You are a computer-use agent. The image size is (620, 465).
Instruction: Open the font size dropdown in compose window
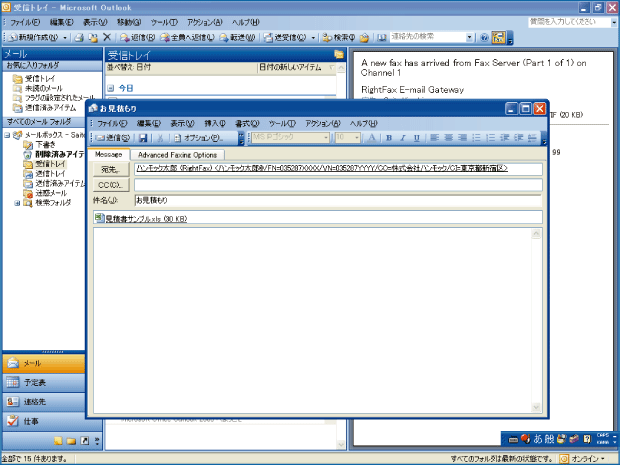(357, 138)
